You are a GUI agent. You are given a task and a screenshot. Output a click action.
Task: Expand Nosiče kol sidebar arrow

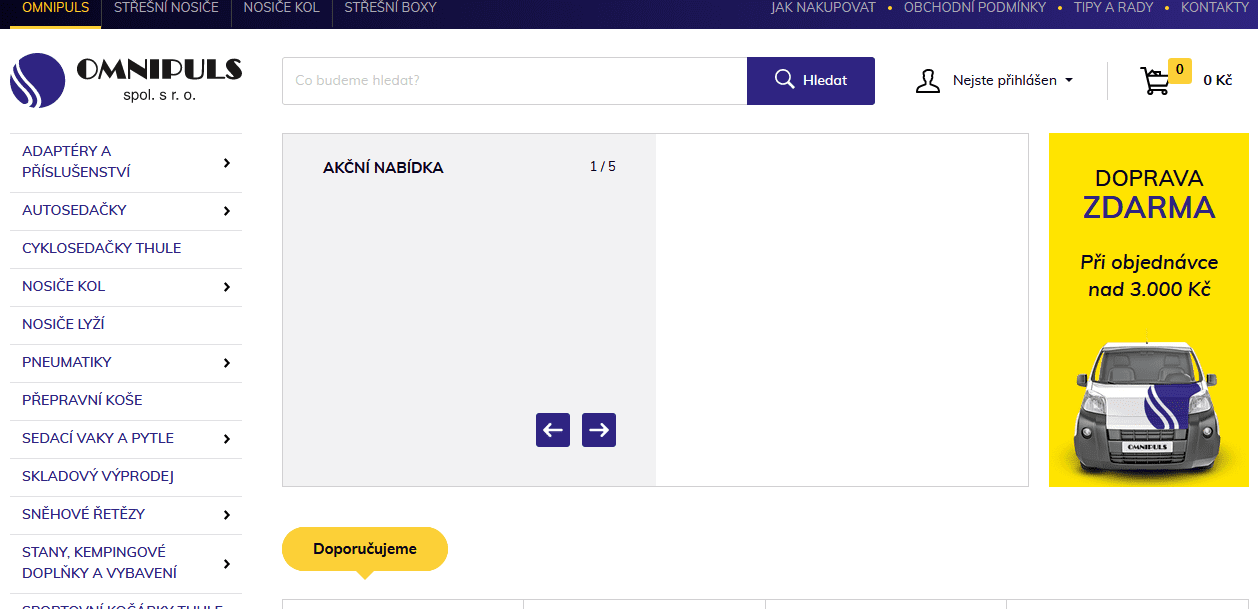pyautogui.click(x=227, y=287)
